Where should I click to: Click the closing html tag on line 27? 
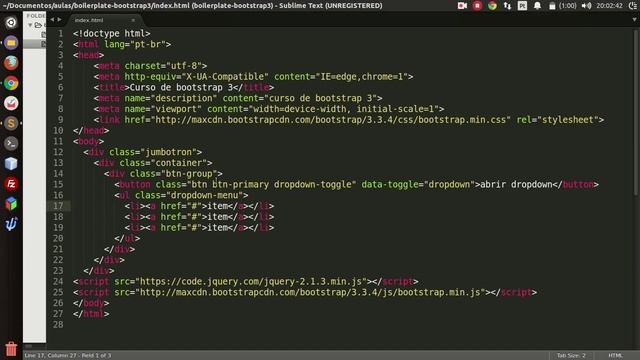(91, 314)
